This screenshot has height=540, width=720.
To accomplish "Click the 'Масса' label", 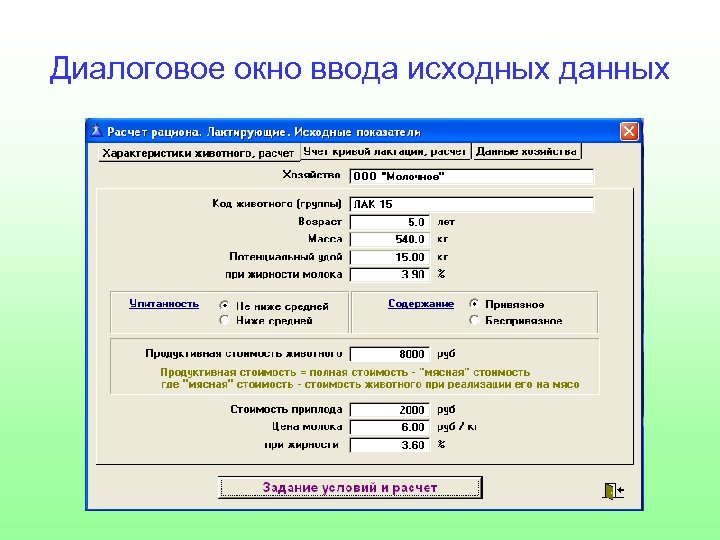I will point(325,239).
